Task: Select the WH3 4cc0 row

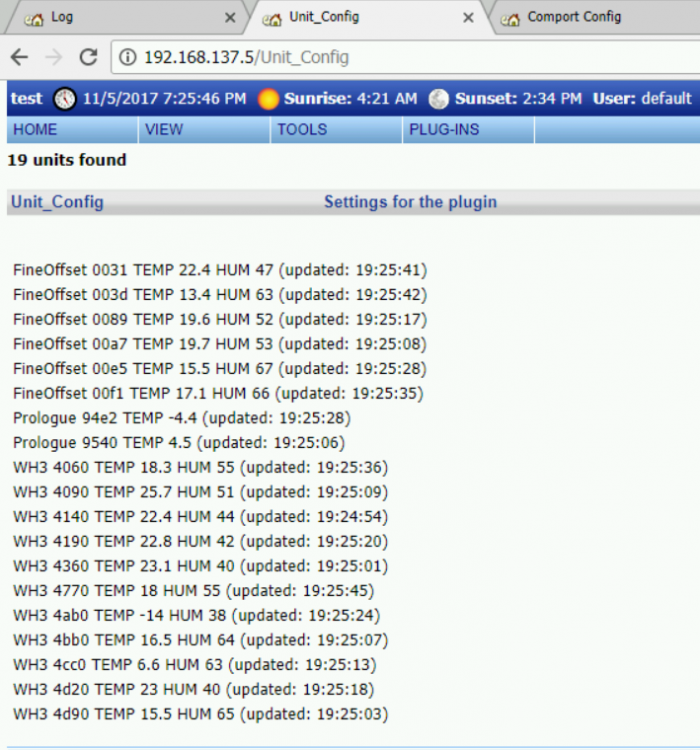Action: click(195, 665)
